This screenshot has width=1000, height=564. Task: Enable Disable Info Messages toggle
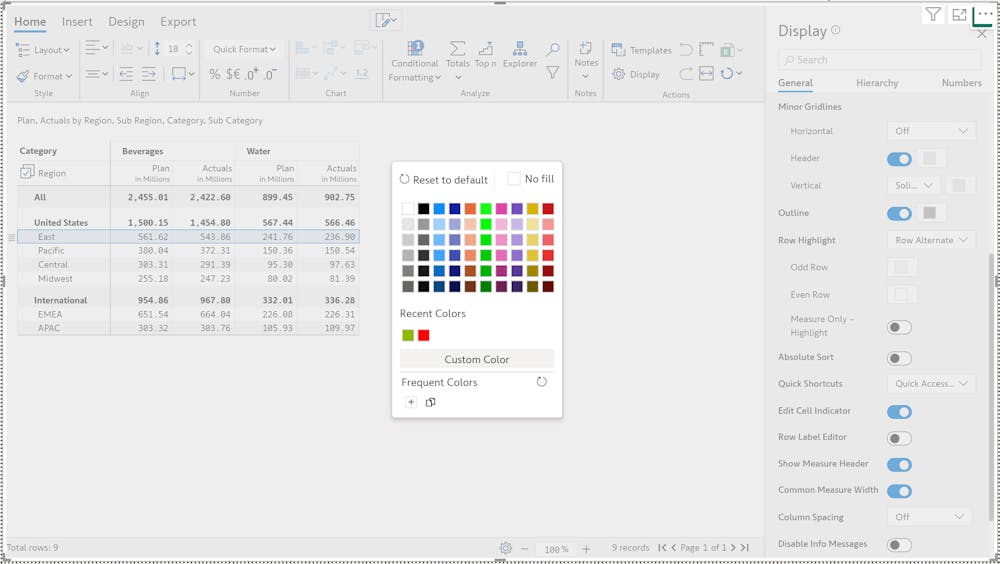899,545
